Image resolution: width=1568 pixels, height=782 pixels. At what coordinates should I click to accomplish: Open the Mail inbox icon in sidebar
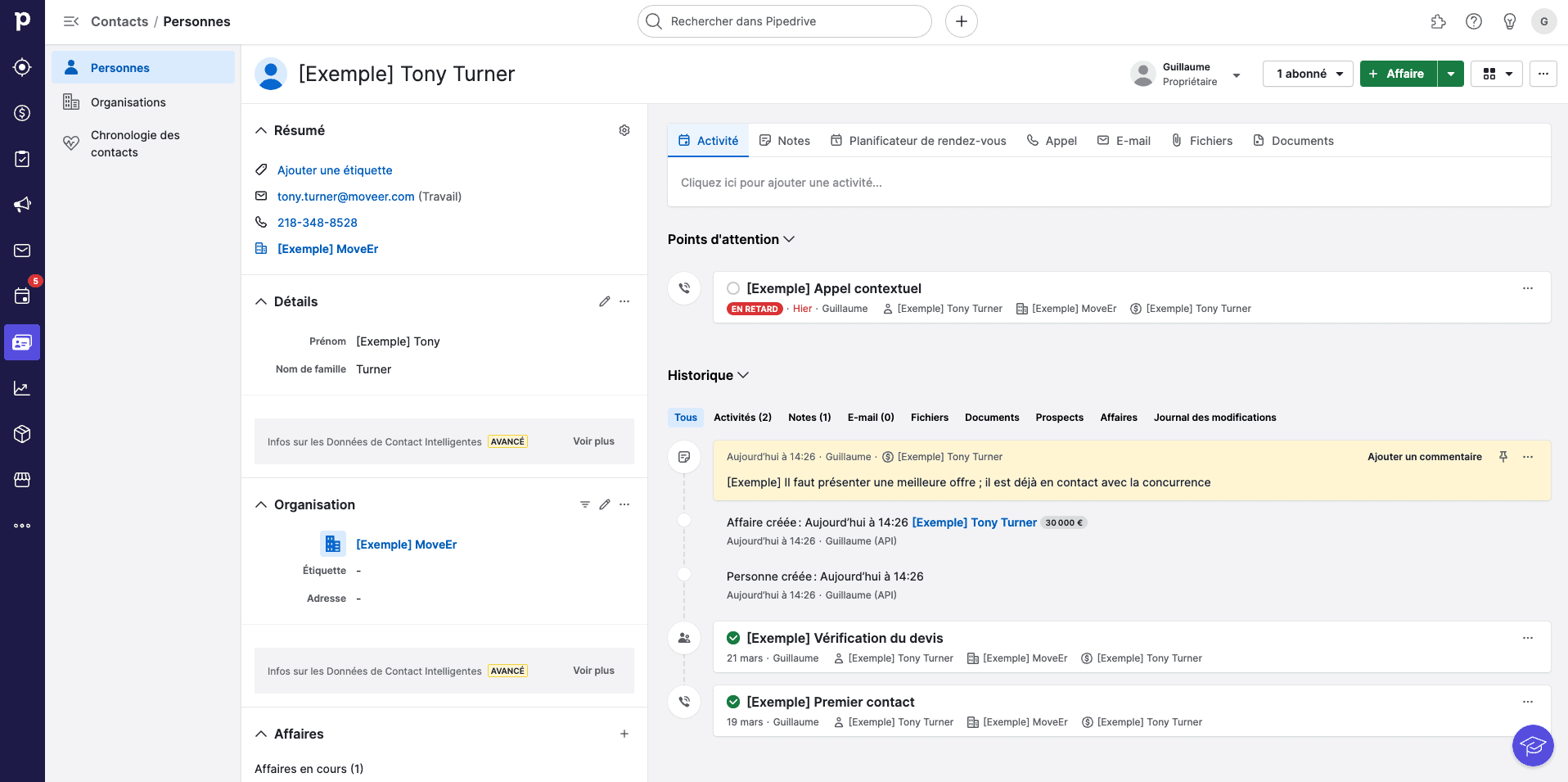click(22, 251)
